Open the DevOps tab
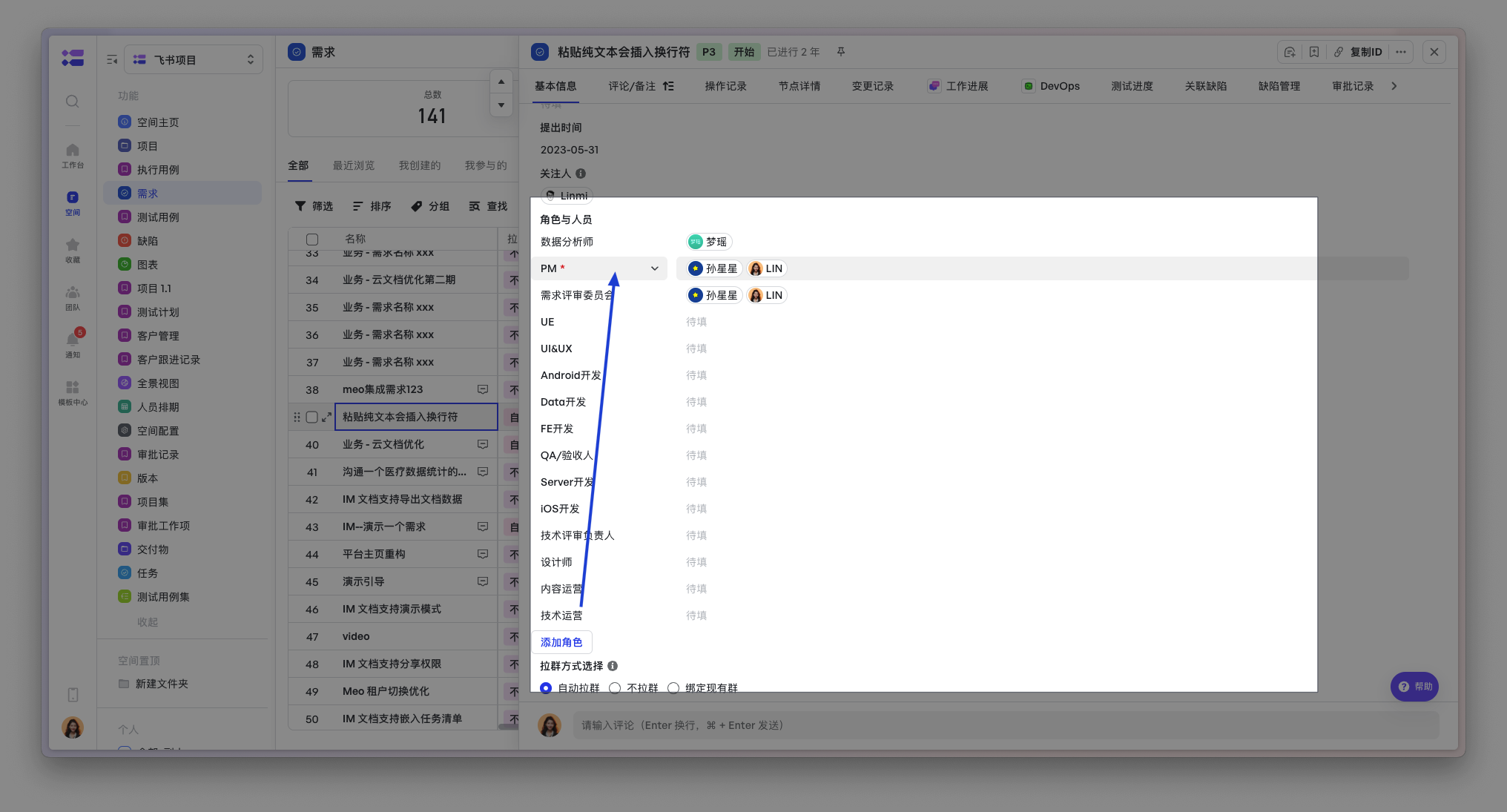1507x812 pixels. tap(1051, 86)
